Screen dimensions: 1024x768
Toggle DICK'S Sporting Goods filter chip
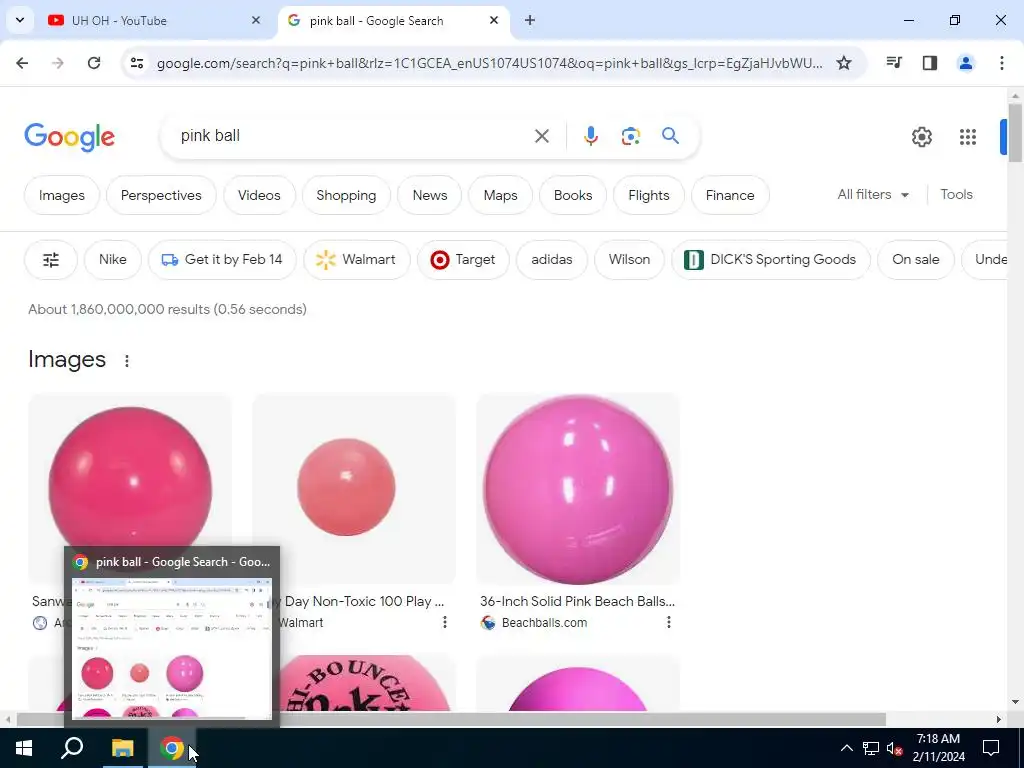pos(771,260)
